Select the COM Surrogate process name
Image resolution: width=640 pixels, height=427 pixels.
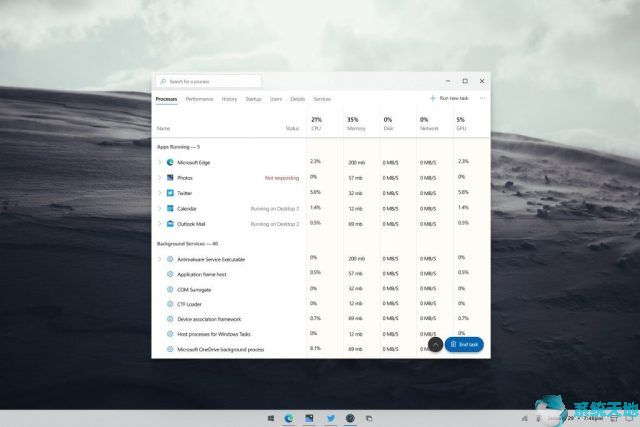[x=194, y=290]
